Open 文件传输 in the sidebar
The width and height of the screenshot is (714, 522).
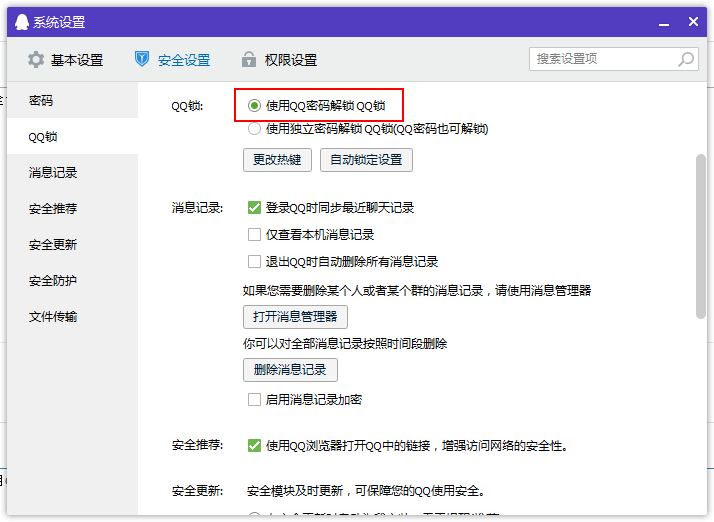[x=72, y=317]
